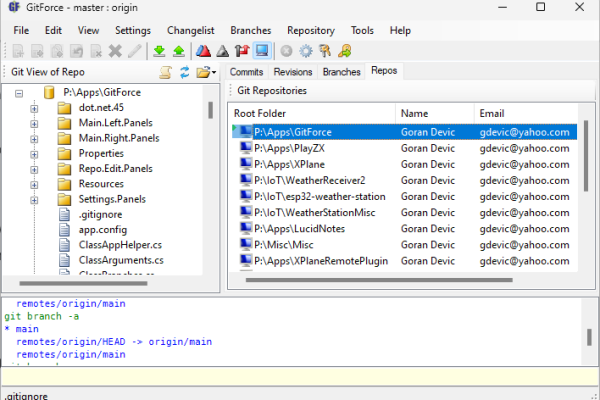Viewport: 600px width, 400px height.
Task: Switch to the Branches tab
Action: click(x=341, y=72)
